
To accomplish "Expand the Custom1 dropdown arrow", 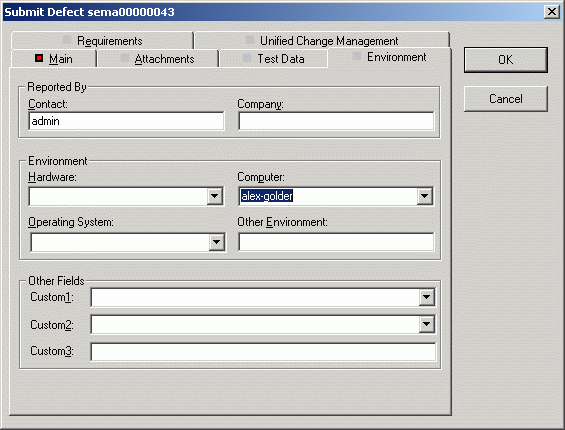I will 426,297.
